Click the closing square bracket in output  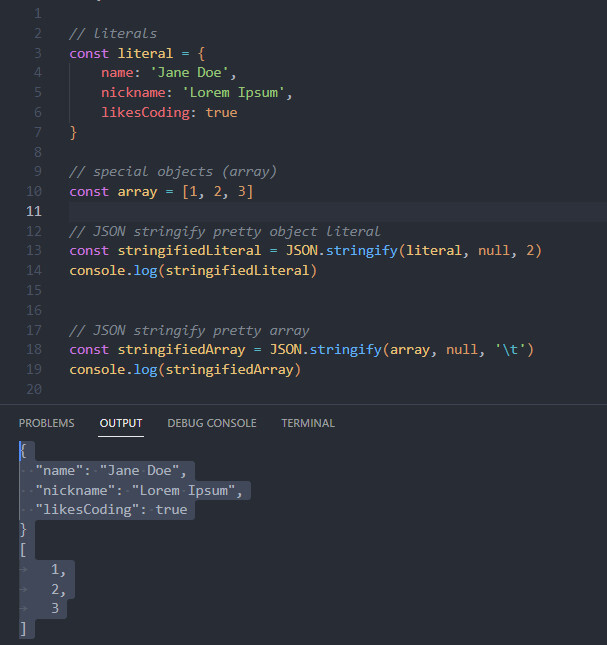(x=23, y=629)
